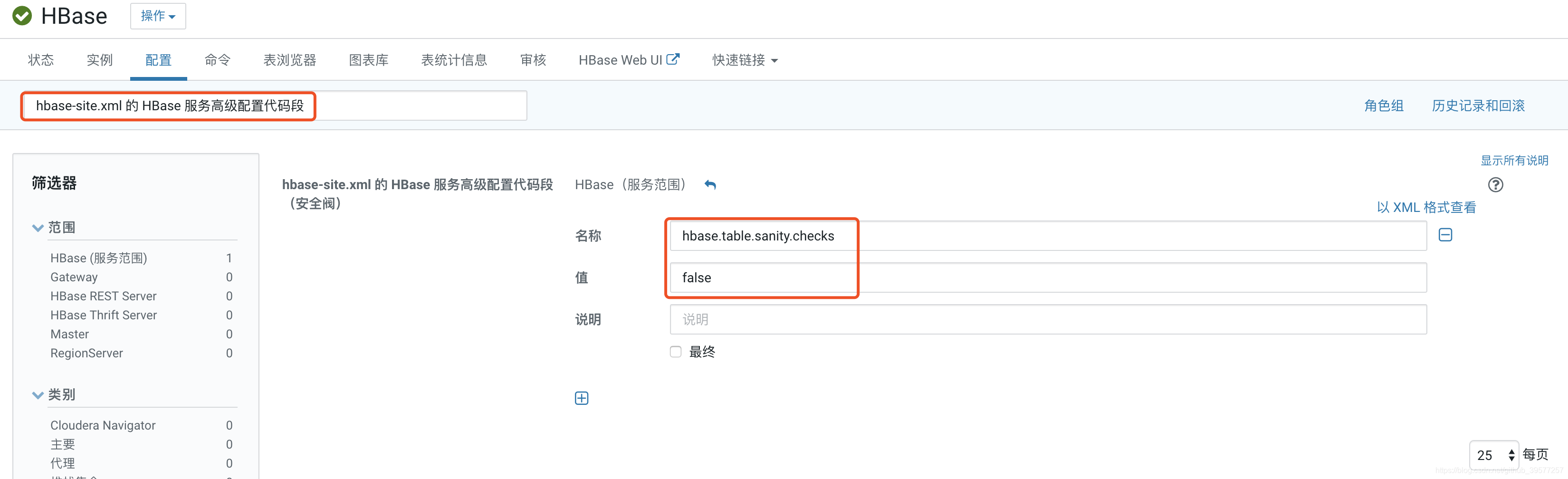Toggle the 最终 checkbox

[675, 352]
